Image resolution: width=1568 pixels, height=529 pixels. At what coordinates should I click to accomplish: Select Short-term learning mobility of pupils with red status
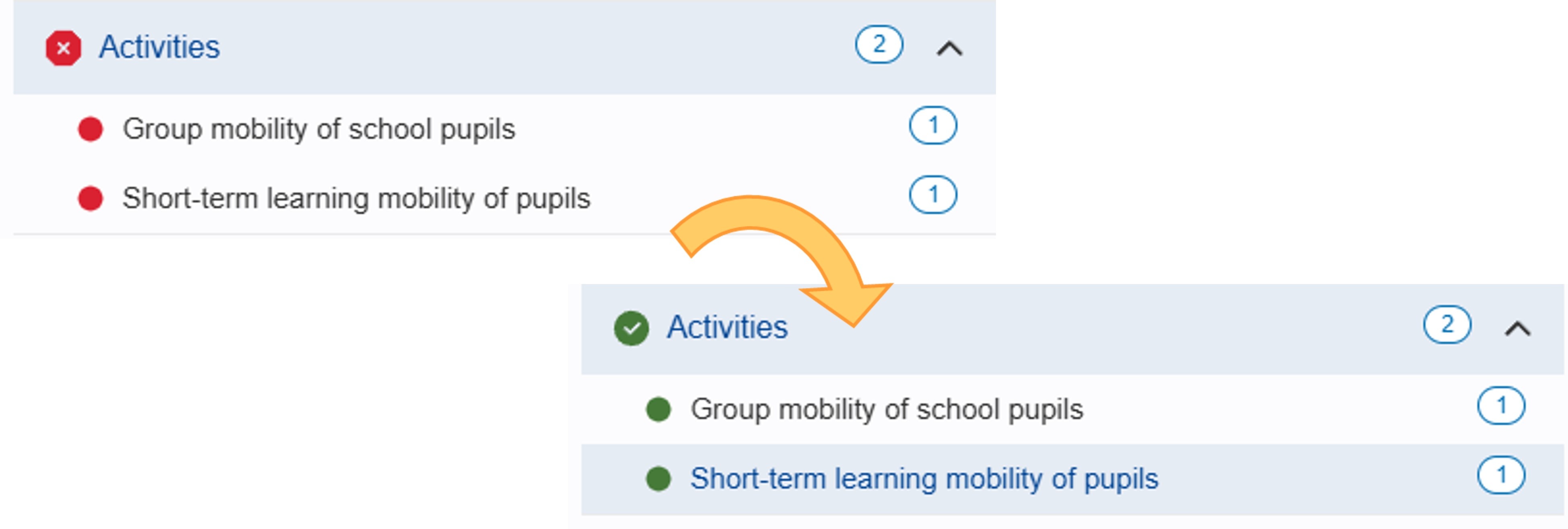(356, 198)
